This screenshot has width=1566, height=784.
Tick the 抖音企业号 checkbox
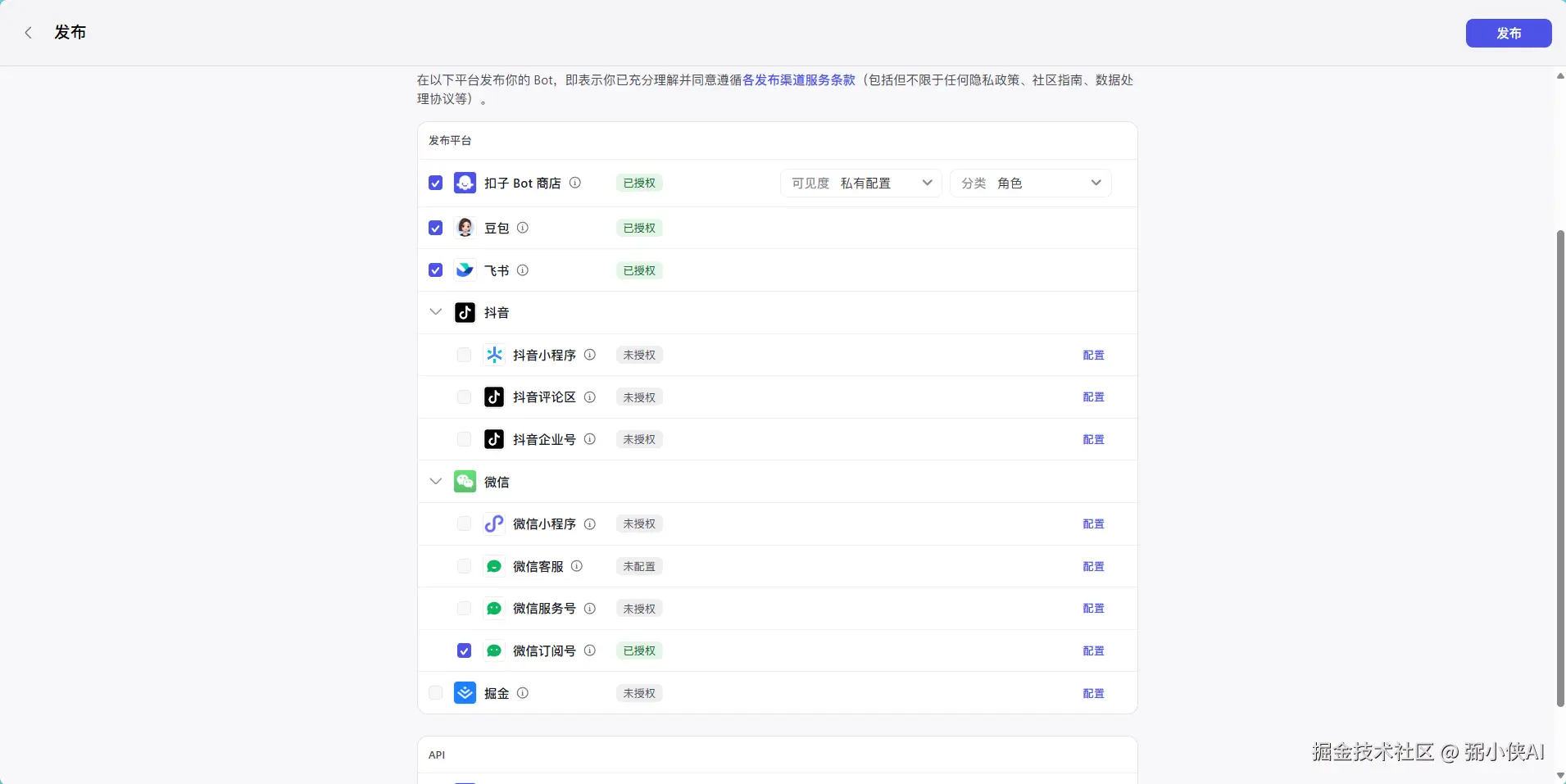464,439
